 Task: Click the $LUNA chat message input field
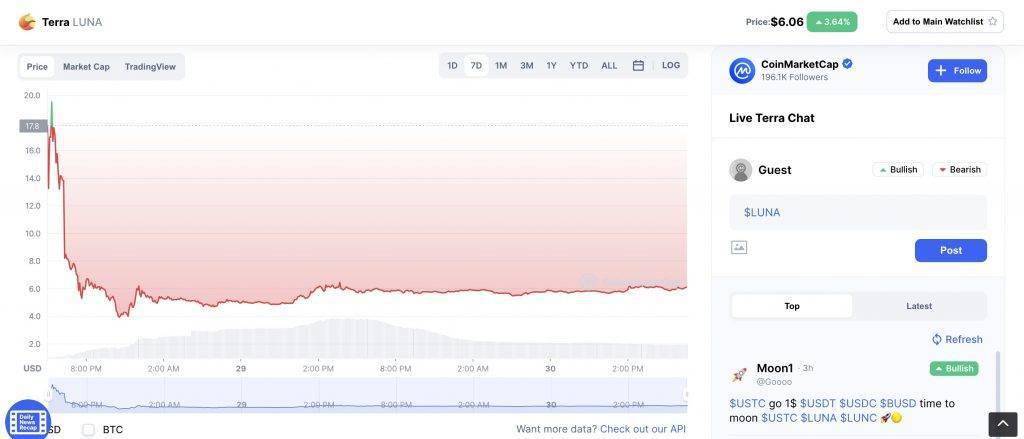[857, 212]
